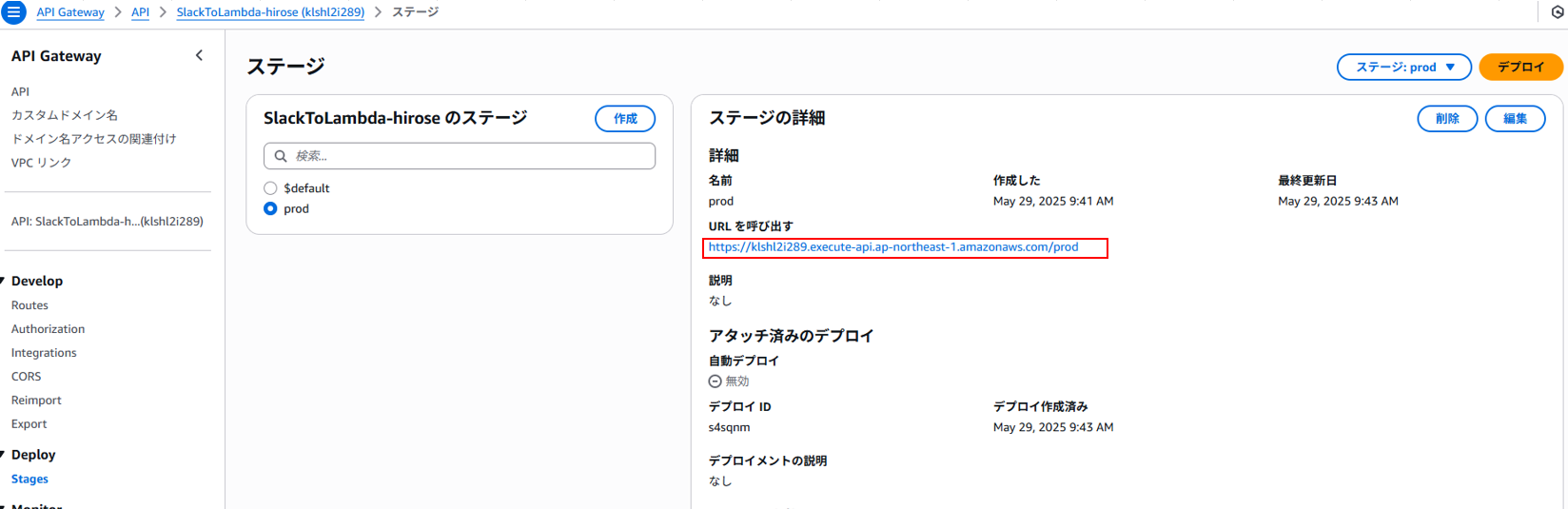Click the search magnifier icon in stage search
This screenshot has height=509, width=1568.
tap(281, 156)
